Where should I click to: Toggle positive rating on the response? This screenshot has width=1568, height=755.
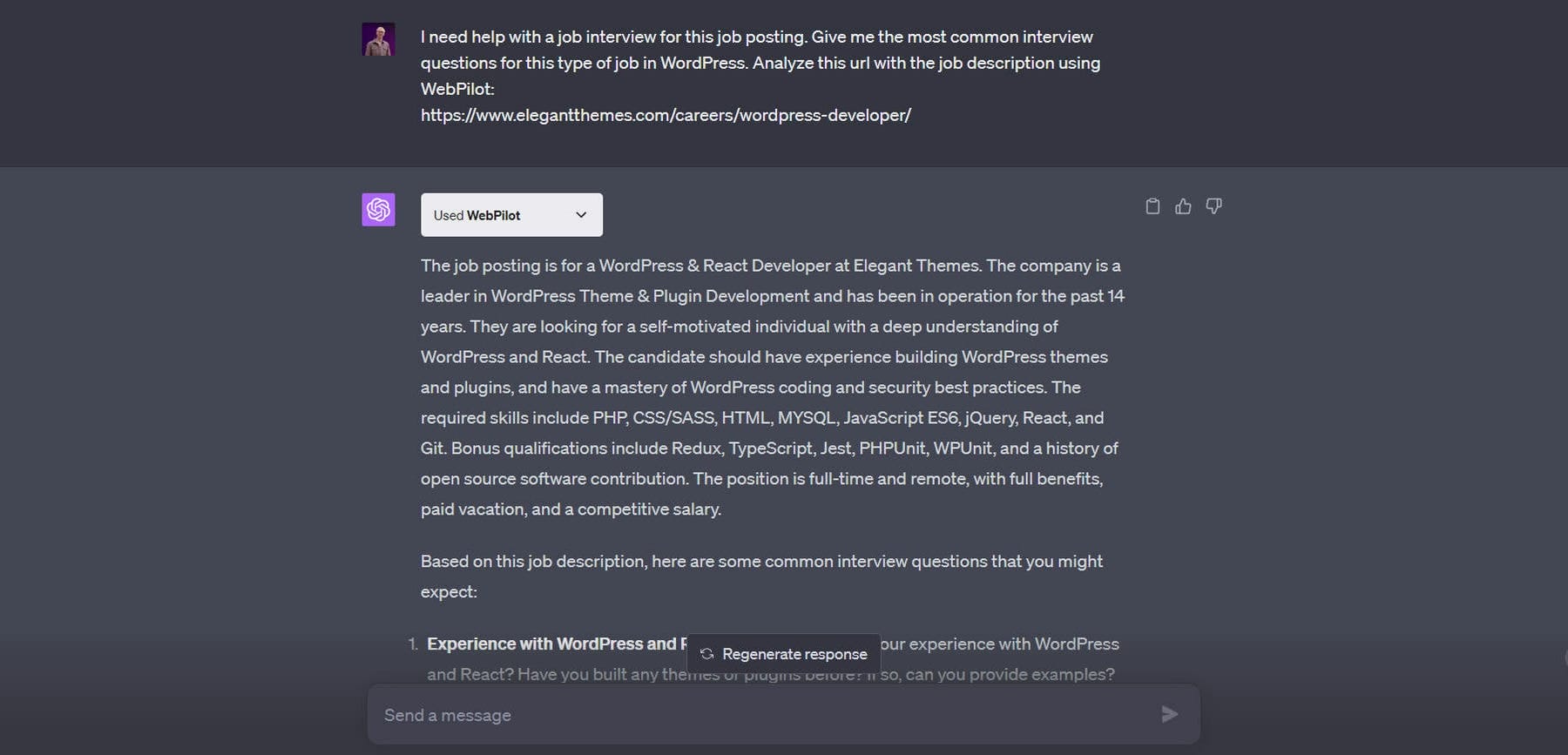(x=1183, y=206)
